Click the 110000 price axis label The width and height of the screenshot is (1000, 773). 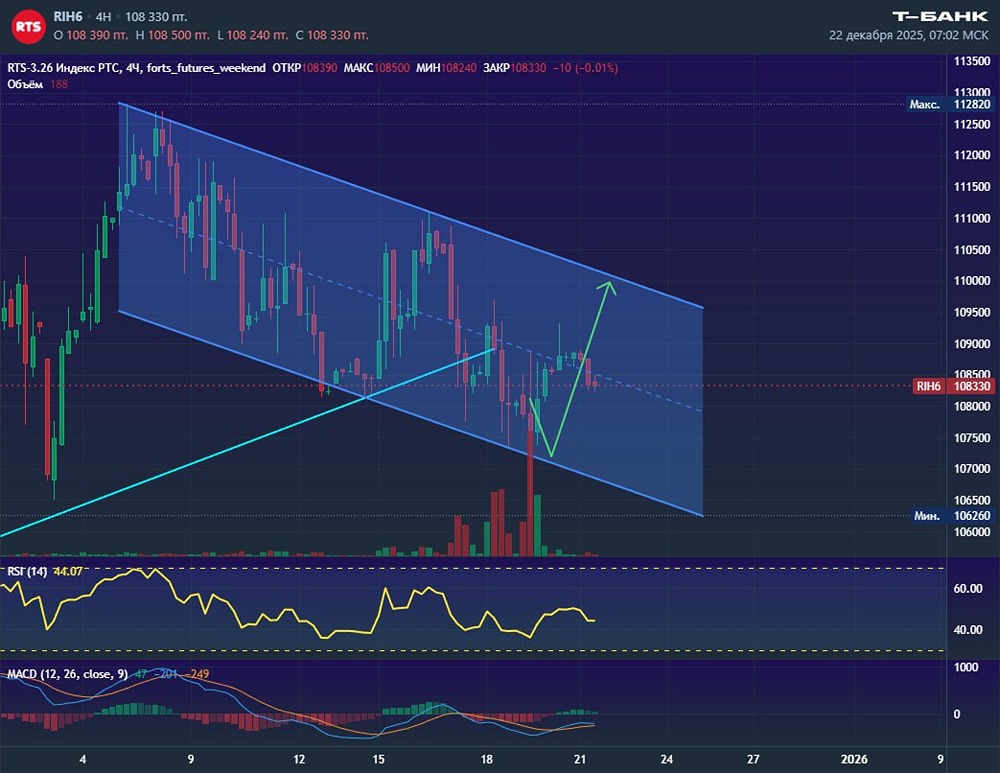(972, 281)
